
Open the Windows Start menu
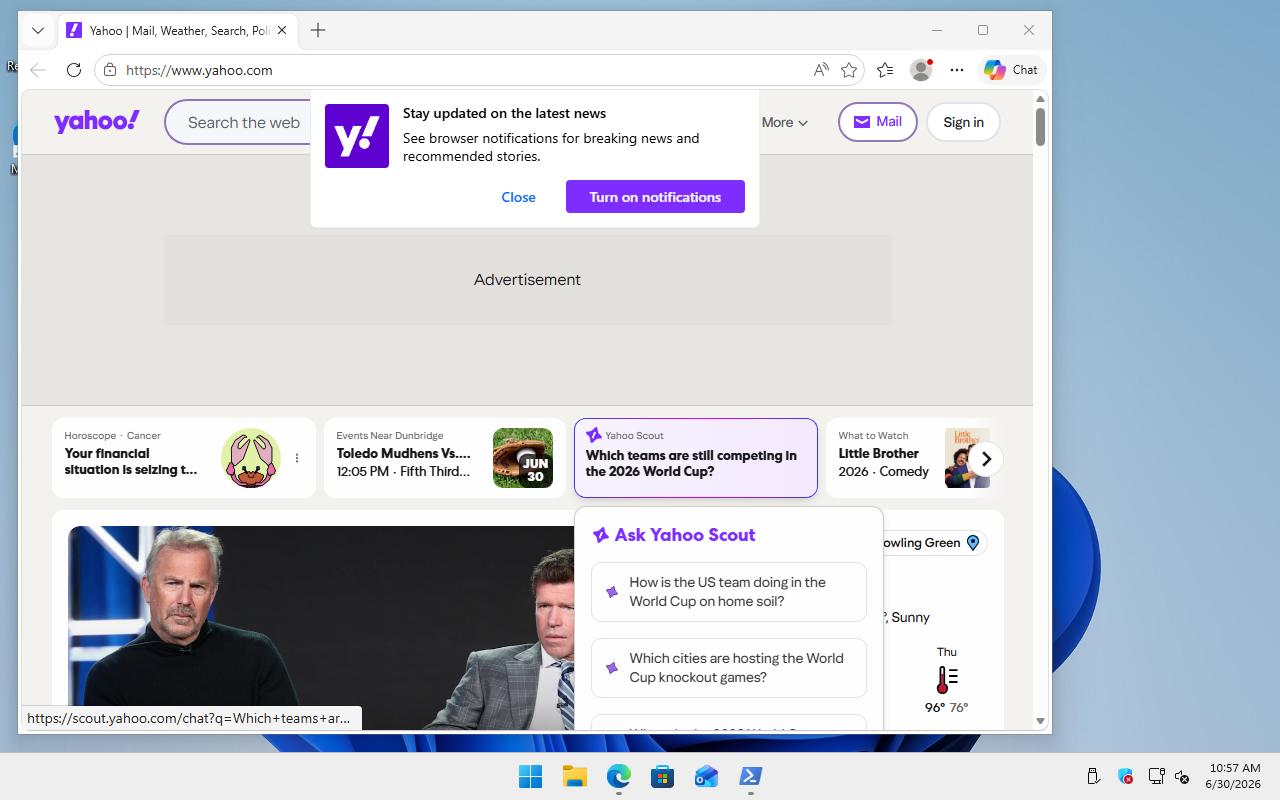tap(530, 776)
